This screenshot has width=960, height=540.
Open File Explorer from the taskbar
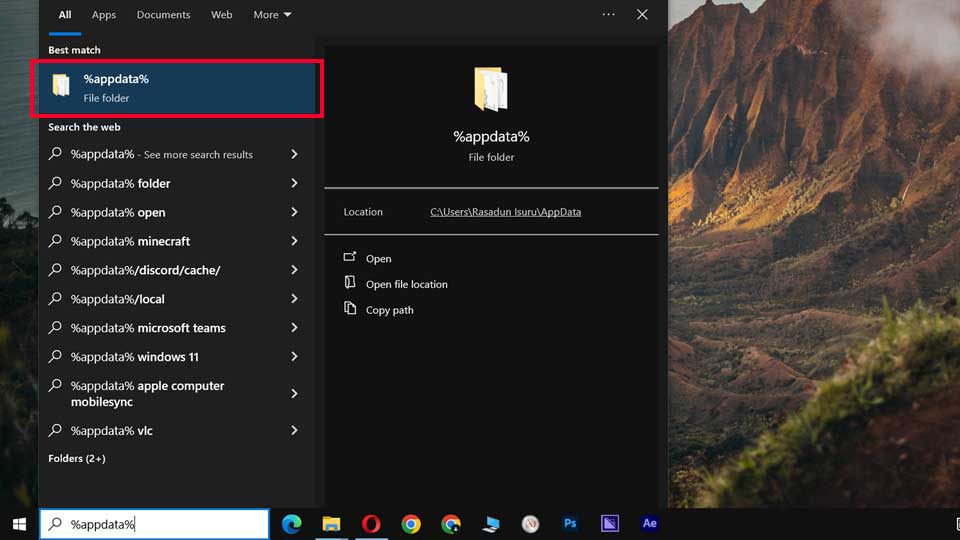click(x=331, y=524)
